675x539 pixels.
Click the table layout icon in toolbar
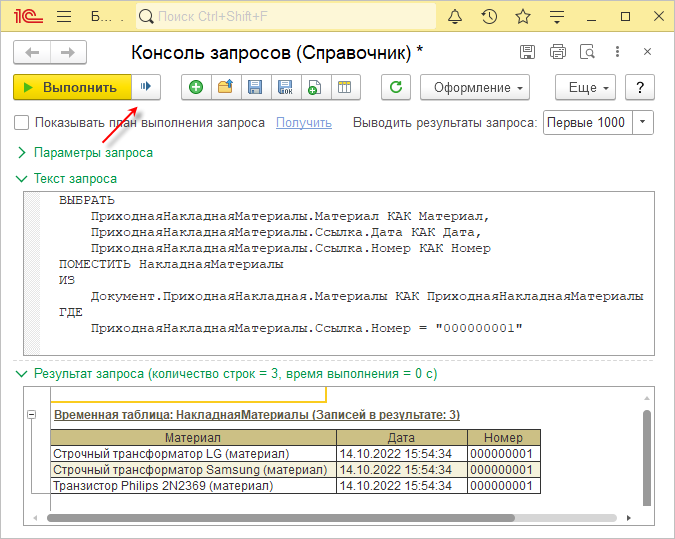pyautogui.click(x=343, y=87)
